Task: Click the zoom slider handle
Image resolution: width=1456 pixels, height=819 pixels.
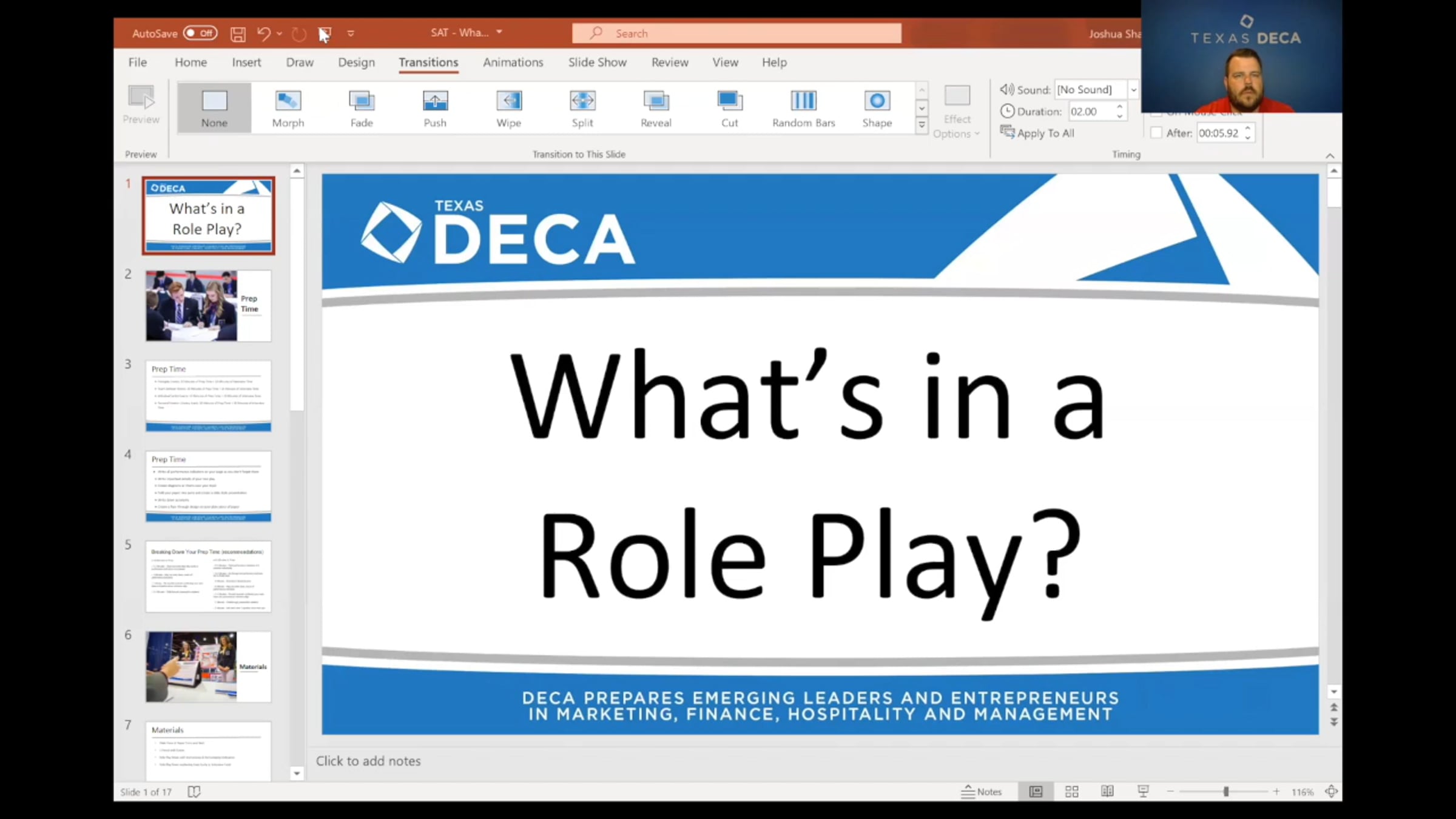Action: (1226, 792)
